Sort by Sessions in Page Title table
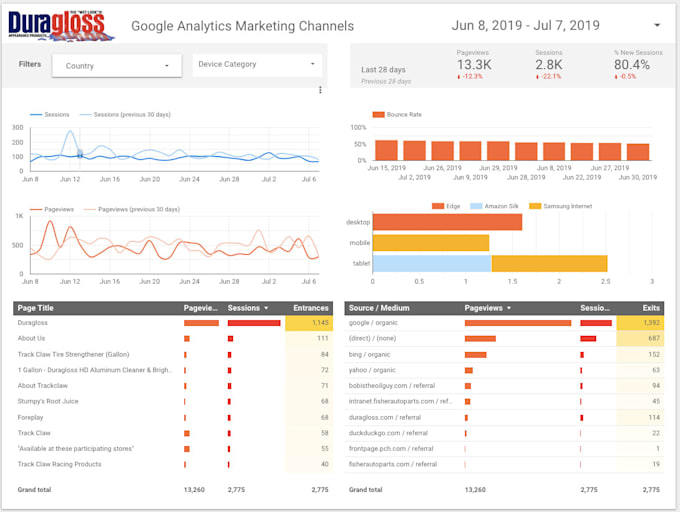The height and width of the screenshot is (512, 680). 248,308
